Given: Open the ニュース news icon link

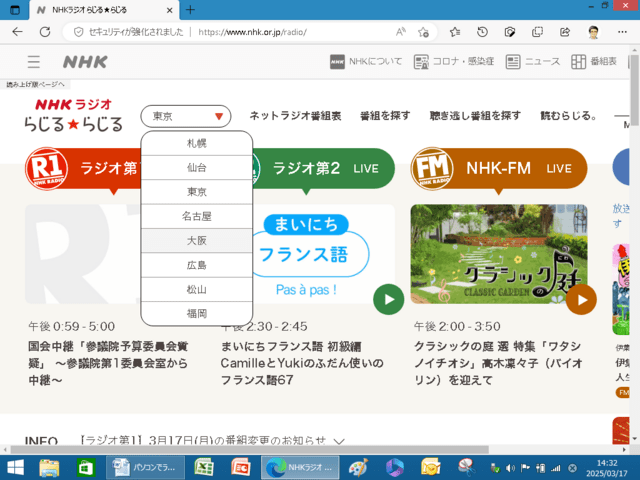Looking at the screenshot, I should click(x=533, y=61).
